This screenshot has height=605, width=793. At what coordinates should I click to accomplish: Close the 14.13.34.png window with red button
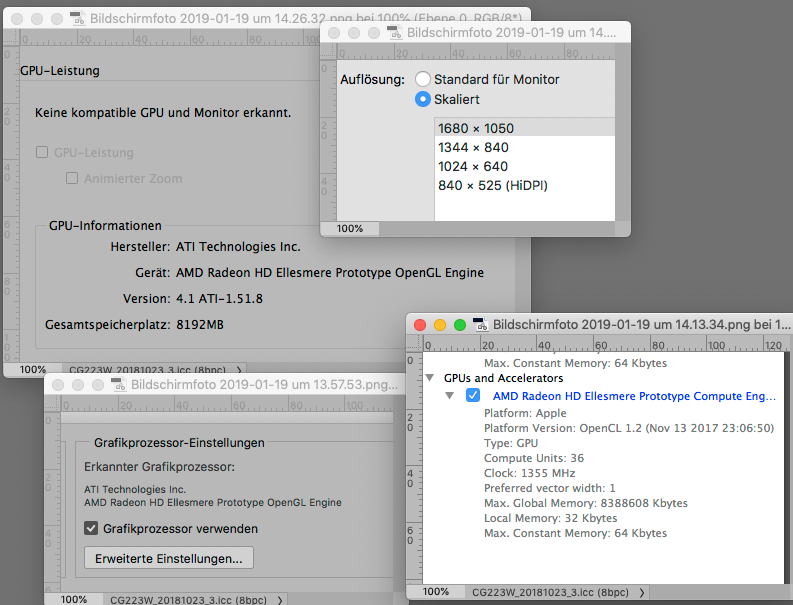[x=420, y=325]
